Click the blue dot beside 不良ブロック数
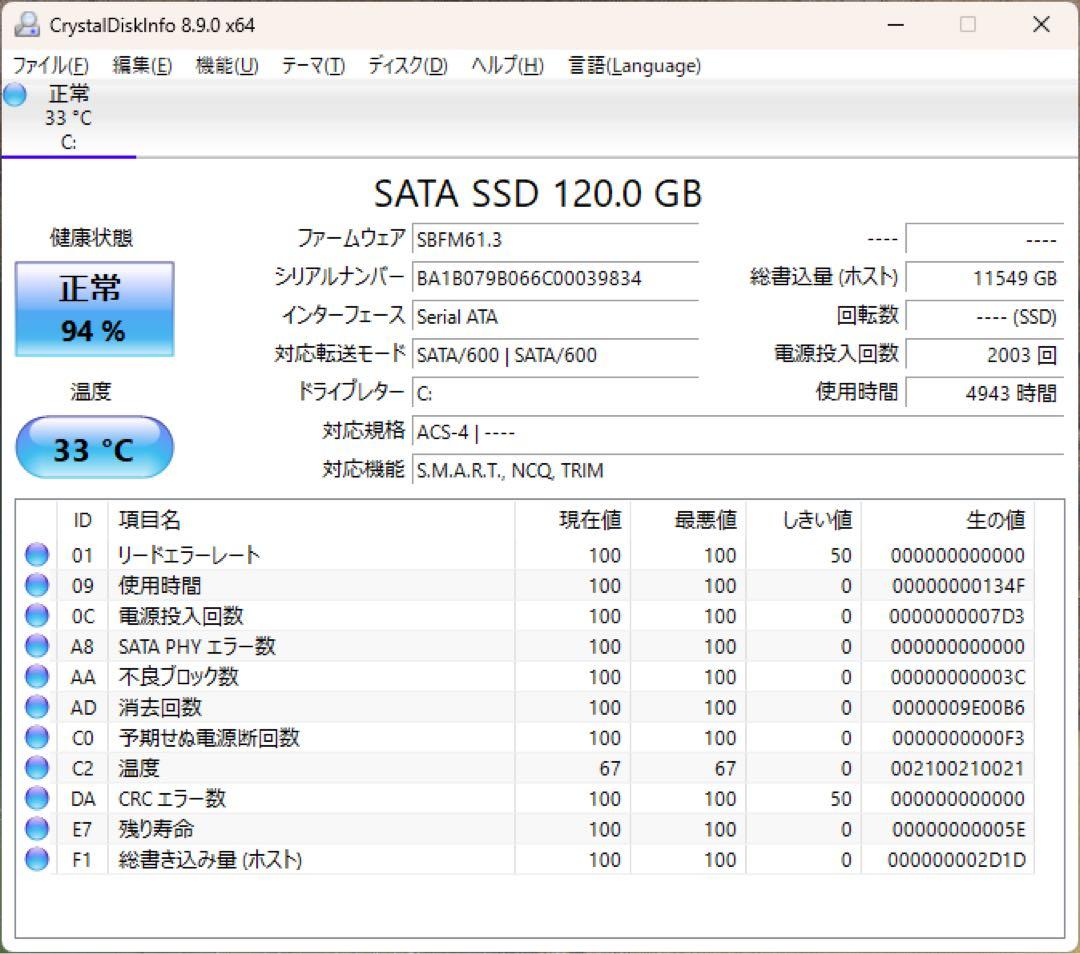Image resolution: width=1080 pixels, height=954 pixels. 36,676
